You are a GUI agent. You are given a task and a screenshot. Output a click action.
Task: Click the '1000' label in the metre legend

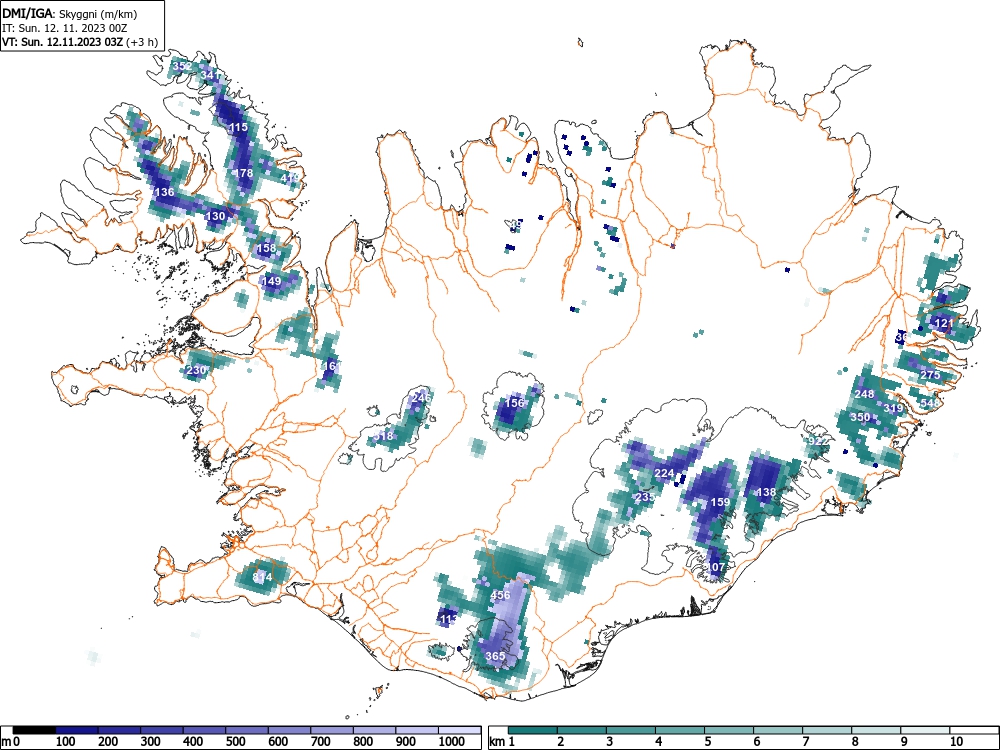click(x=452, y=742)
